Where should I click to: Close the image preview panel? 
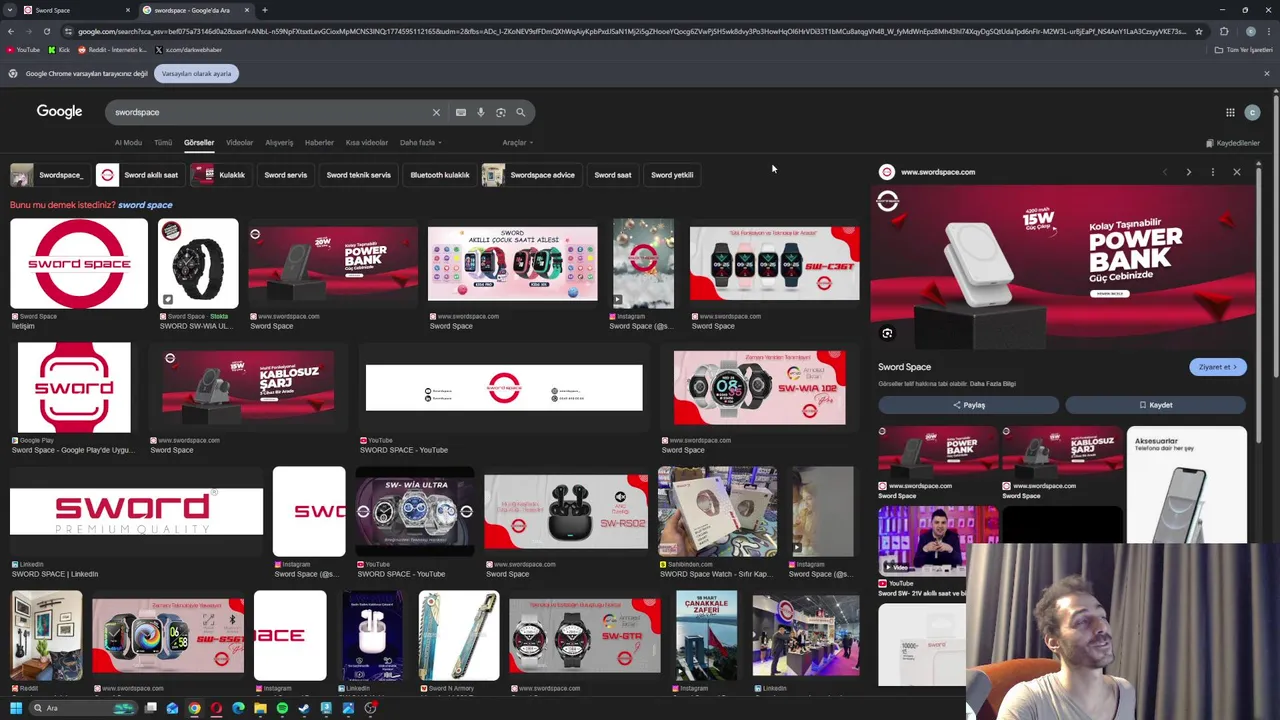pyautogui.click(x=1236, y=172)
